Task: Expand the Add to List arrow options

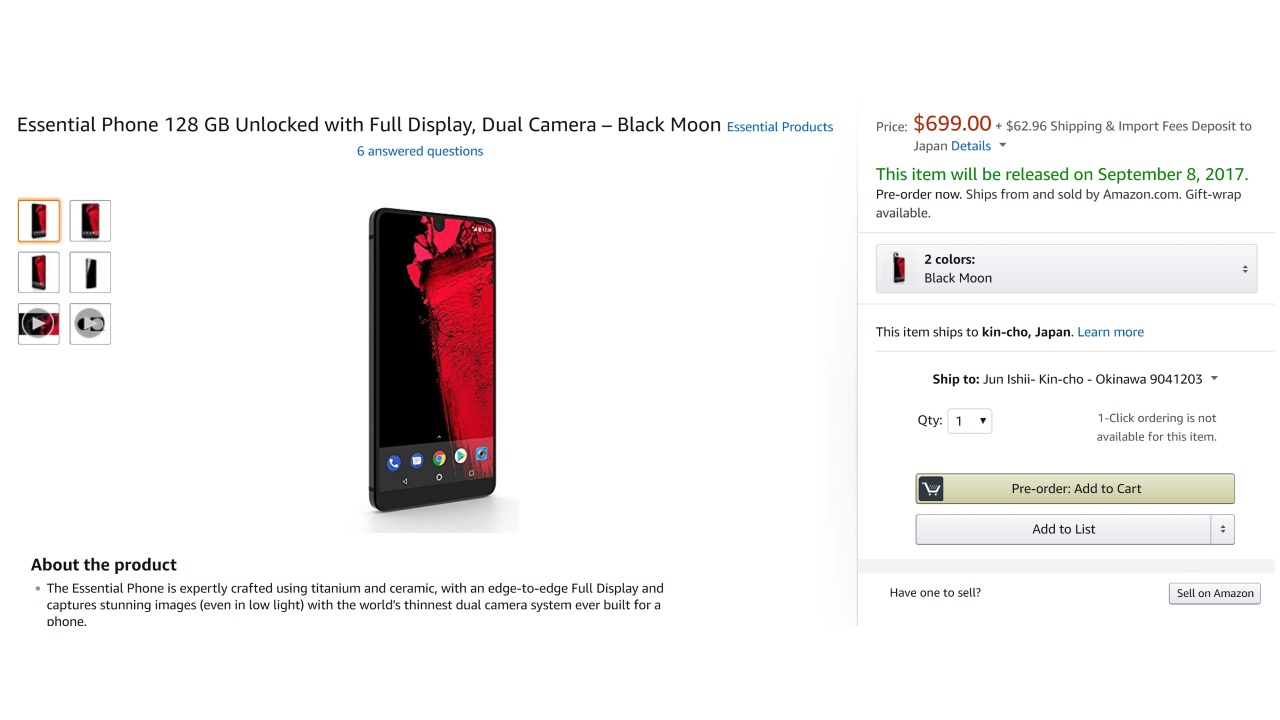Action: click(1222, 529)
